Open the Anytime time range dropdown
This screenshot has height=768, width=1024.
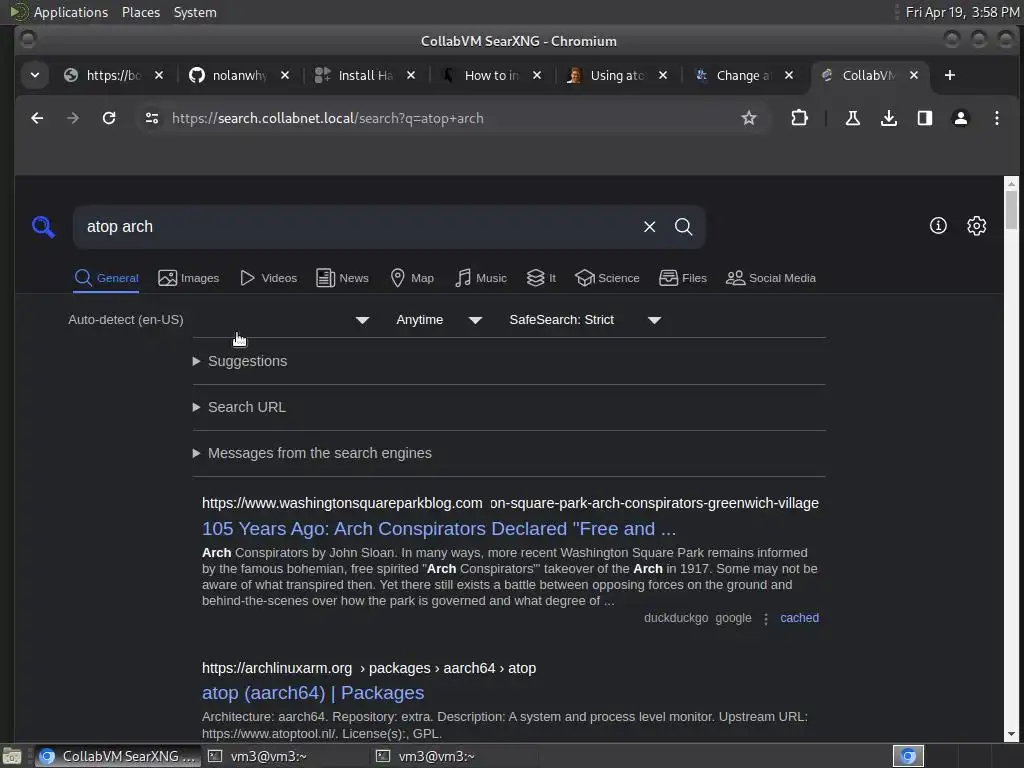pos(439,320)
